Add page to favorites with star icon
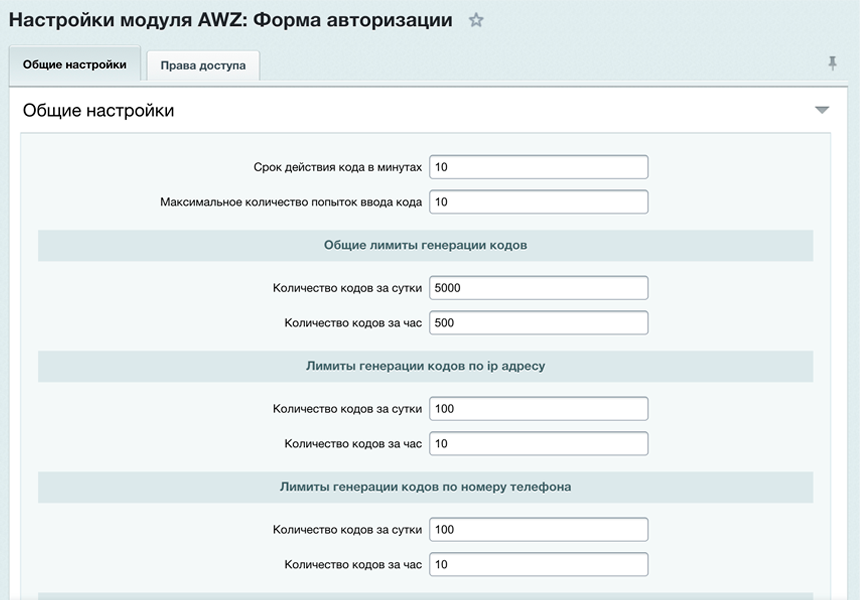Viewport: 860px width, 600px height. 476,20
